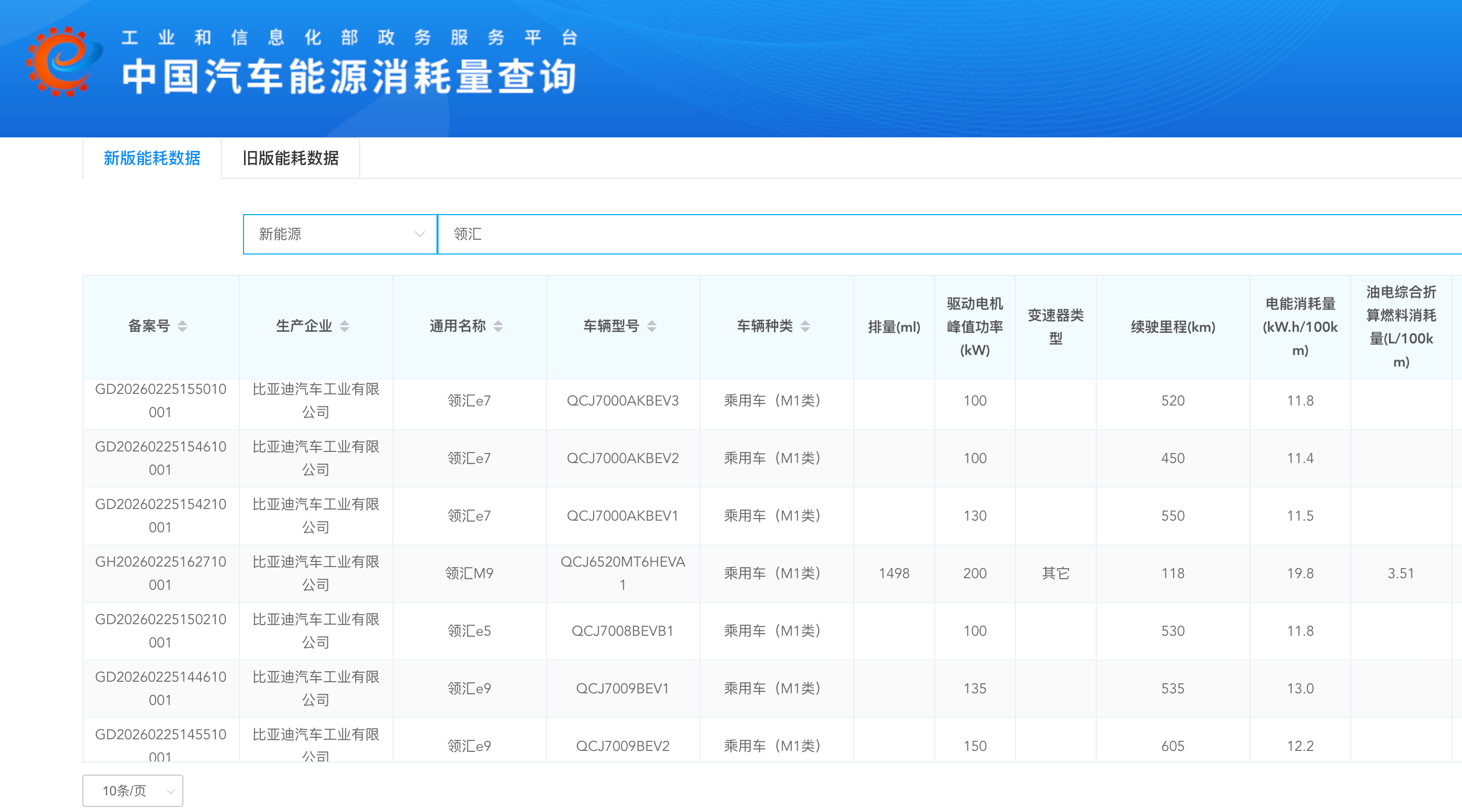Click the sort arrows next to 通用名称
The height and width of the screenshot is (812, 1462).
coord(498,326)
